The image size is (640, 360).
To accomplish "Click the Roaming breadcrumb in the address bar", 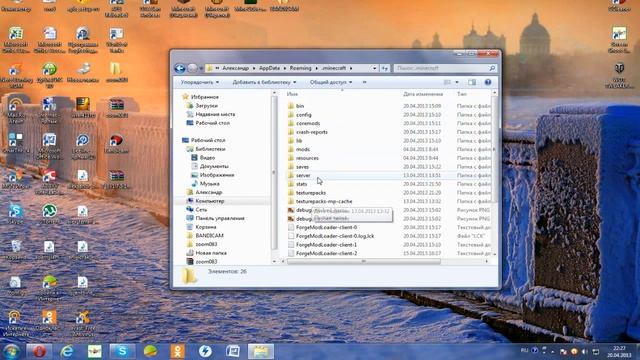I will [300, 68].
